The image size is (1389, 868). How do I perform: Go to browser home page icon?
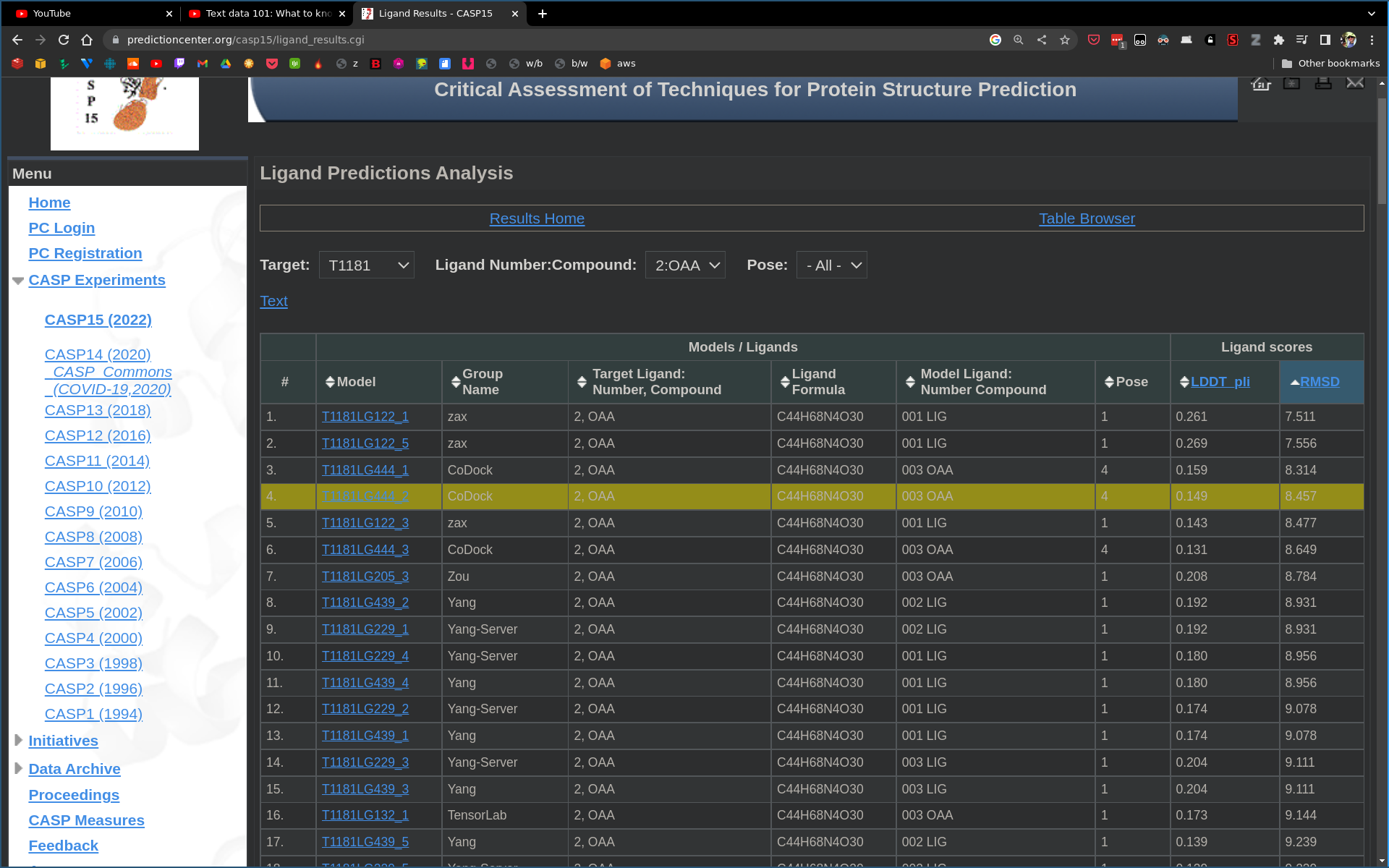coord(87,40)
